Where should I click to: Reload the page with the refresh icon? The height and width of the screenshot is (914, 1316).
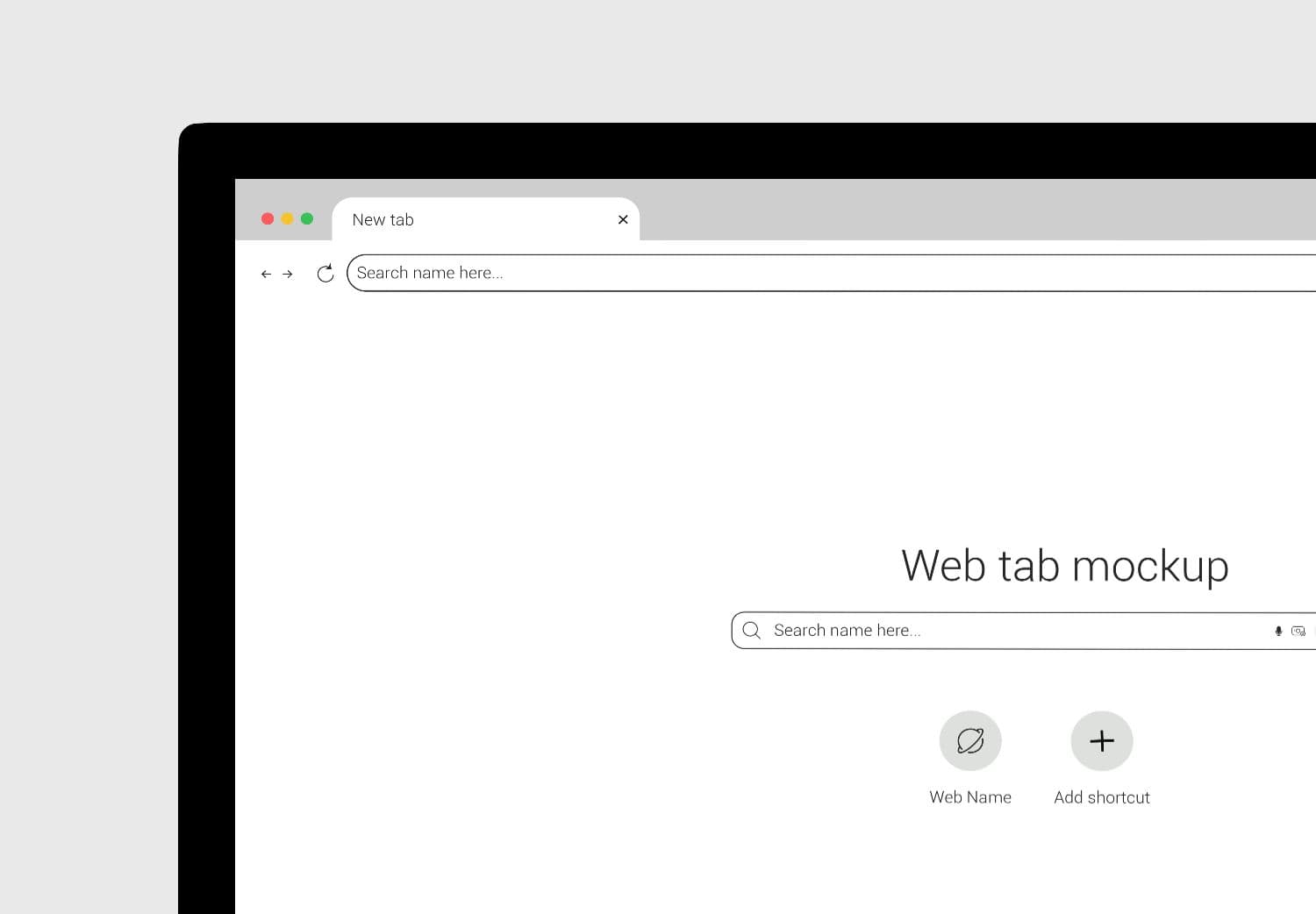click(325, 274)
